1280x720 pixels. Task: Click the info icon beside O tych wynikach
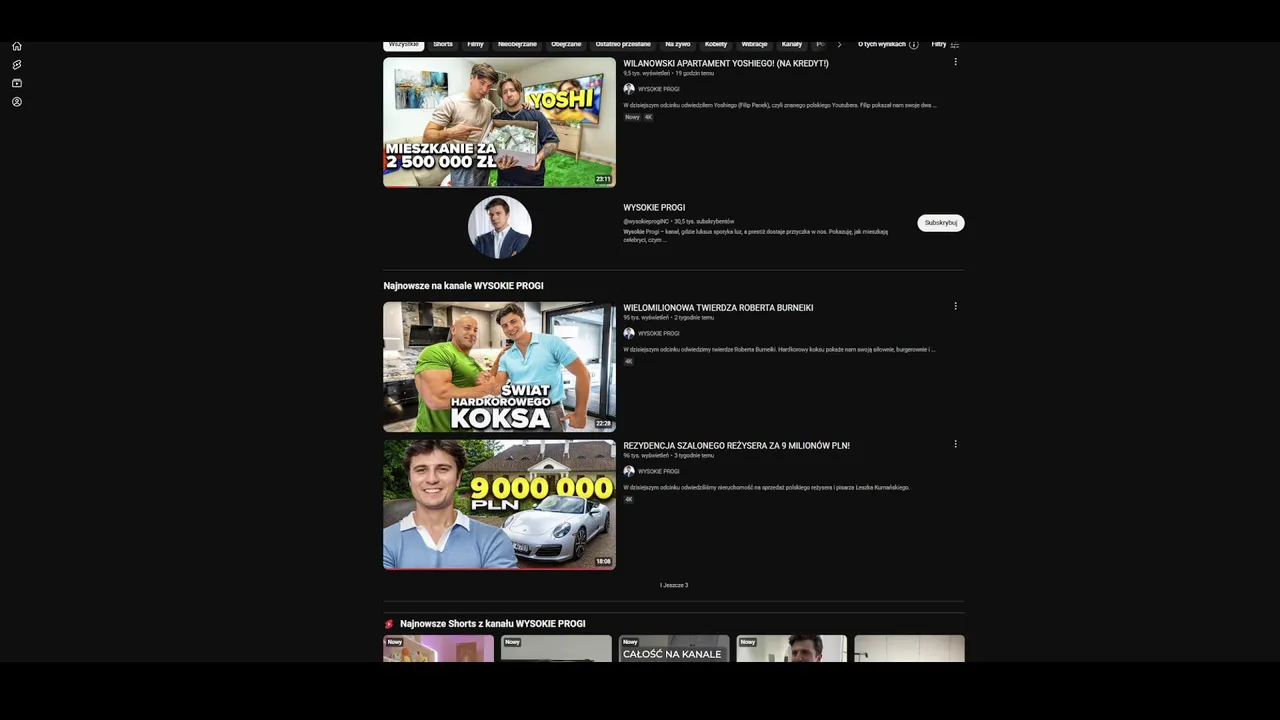[x=914, y=44]
